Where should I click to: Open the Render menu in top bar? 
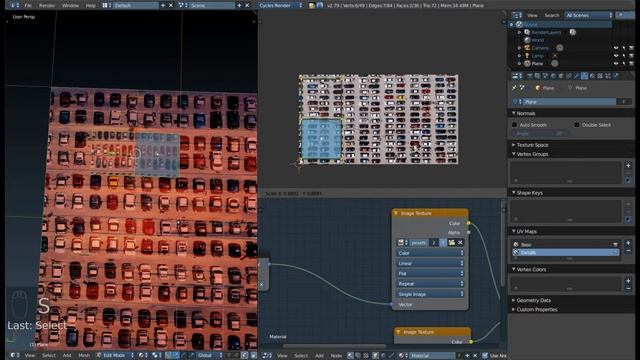pos(47,6)
